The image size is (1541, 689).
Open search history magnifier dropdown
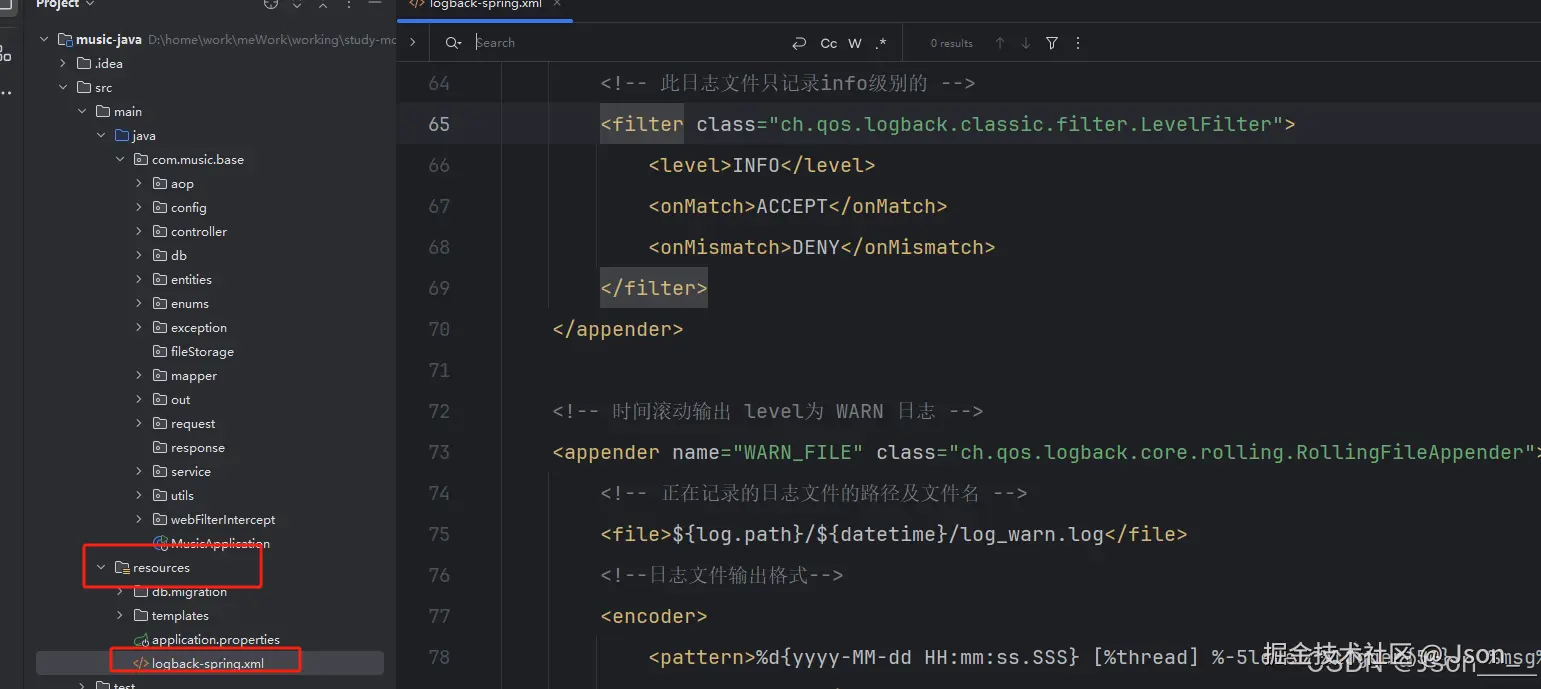454,43
